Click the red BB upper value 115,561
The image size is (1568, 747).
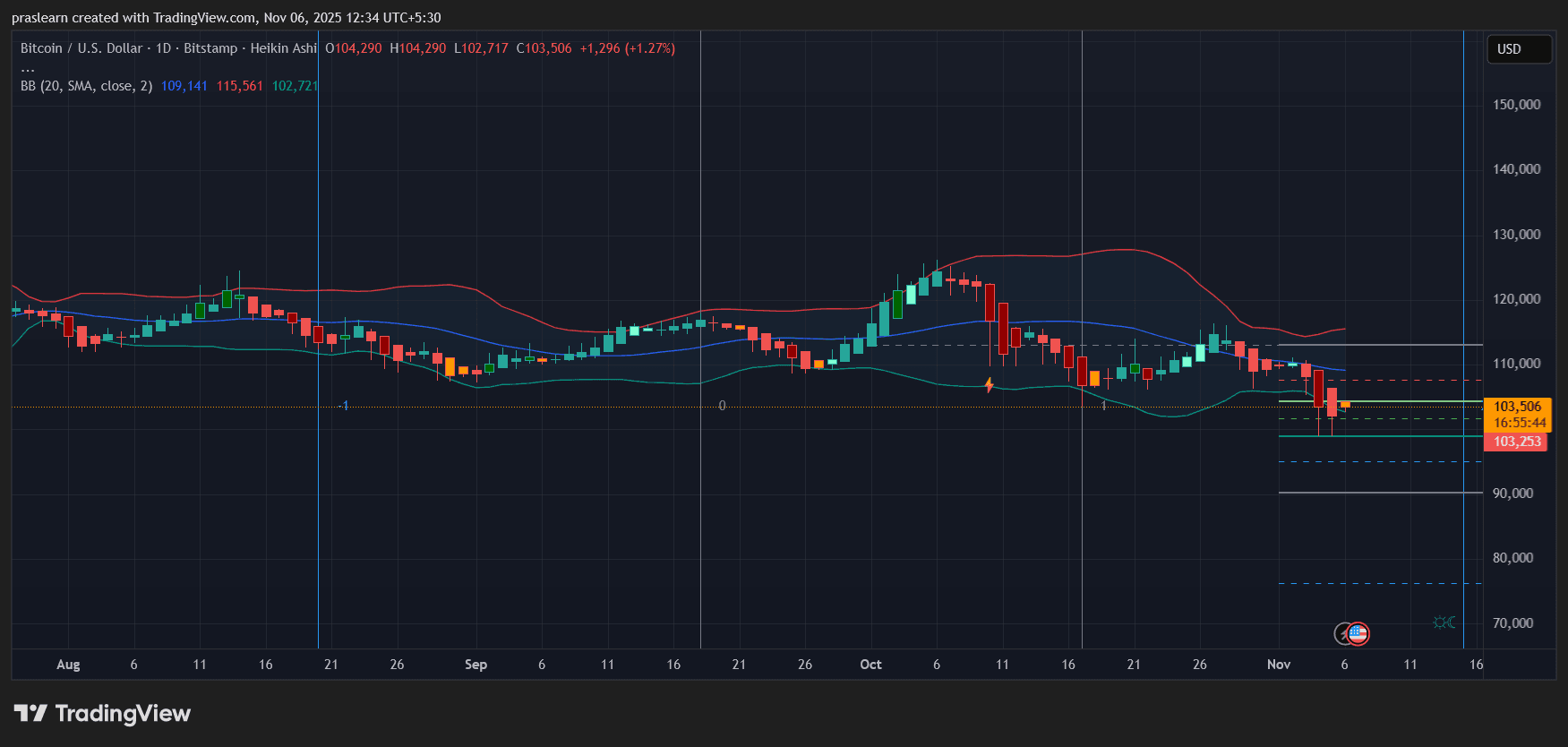tap(239, 86)
